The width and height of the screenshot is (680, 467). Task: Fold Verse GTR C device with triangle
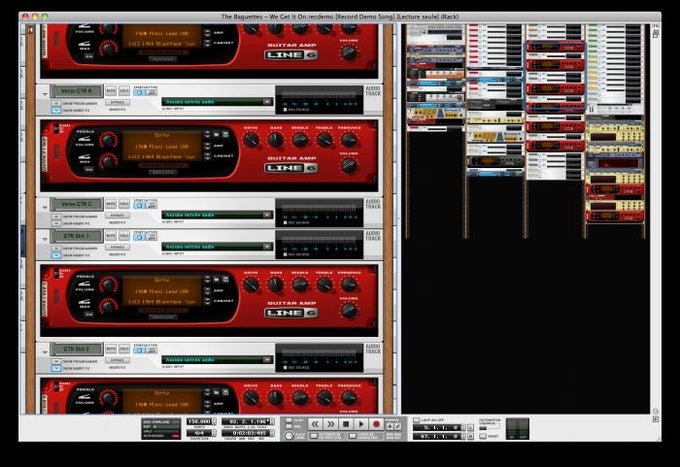(44, 207)
